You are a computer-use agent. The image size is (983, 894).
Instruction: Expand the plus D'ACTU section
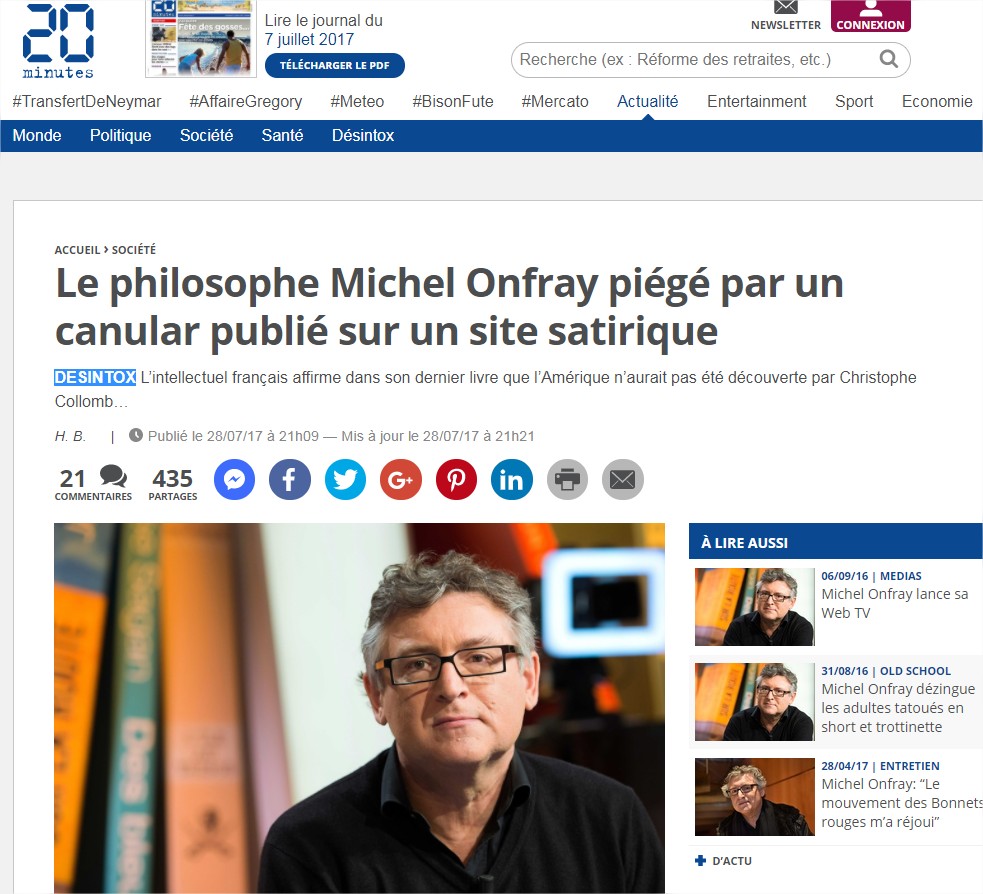tap(723, 861)
